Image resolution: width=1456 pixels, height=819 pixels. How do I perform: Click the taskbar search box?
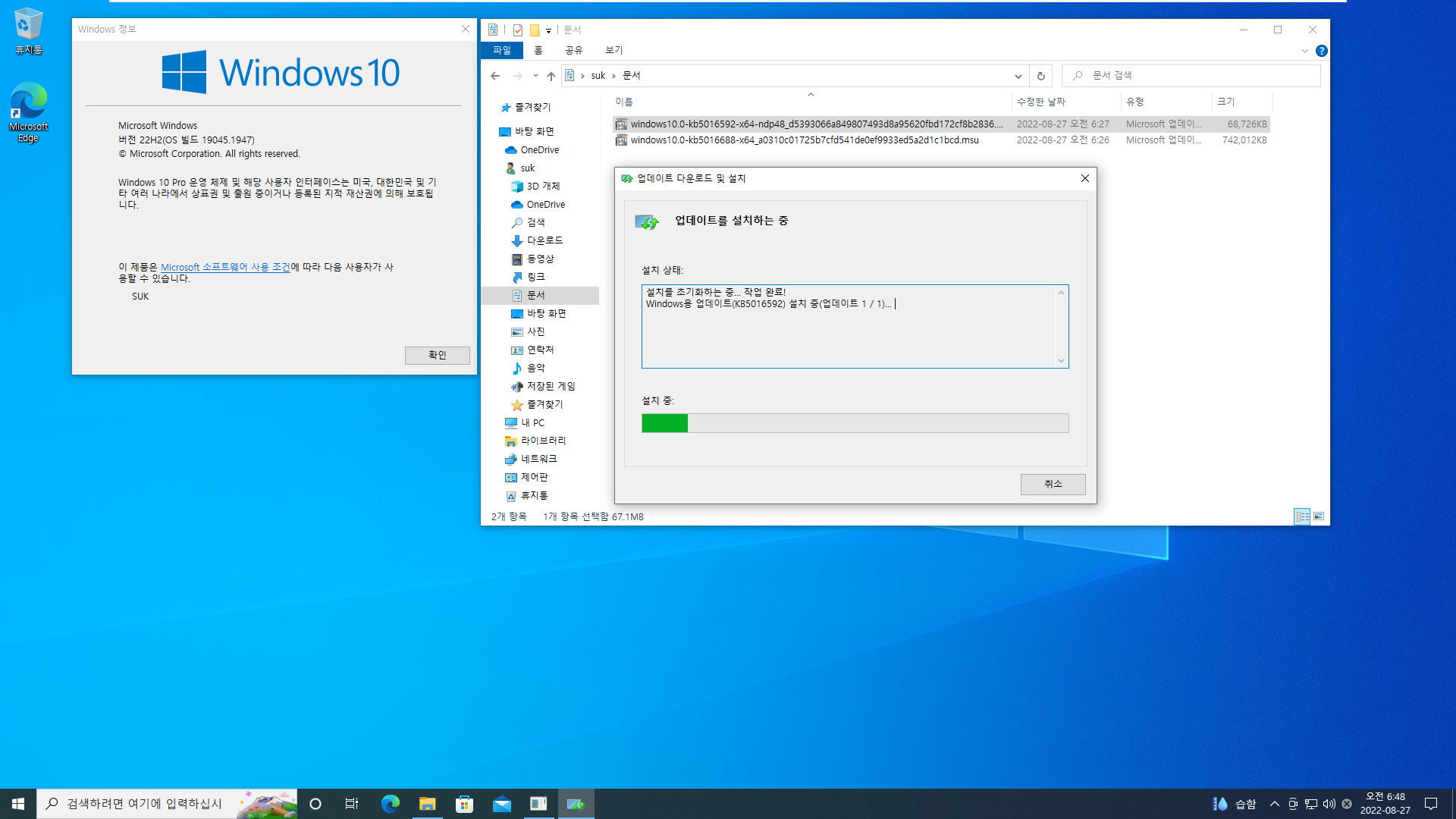click(167, 804)
